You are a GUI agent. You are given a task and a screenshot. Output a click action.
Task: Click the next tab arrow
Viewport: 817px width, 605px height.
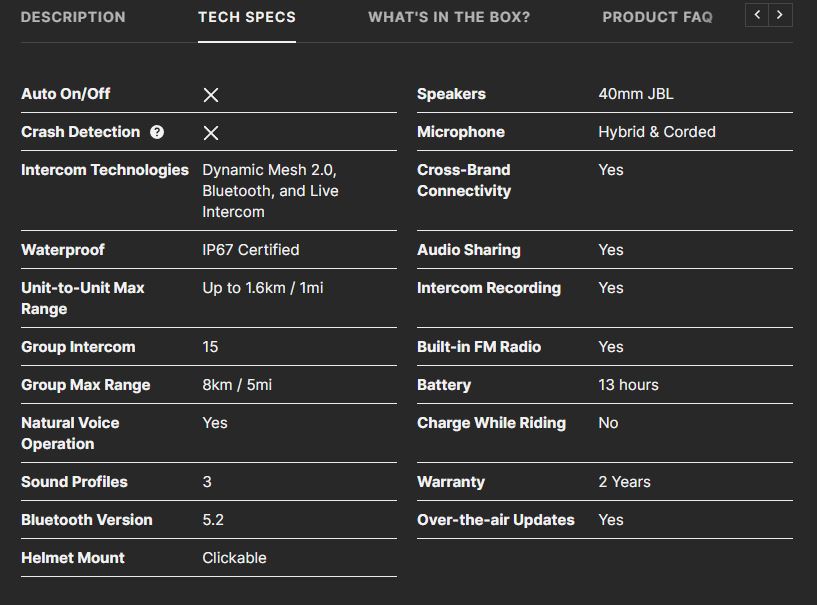pos(780,15)
